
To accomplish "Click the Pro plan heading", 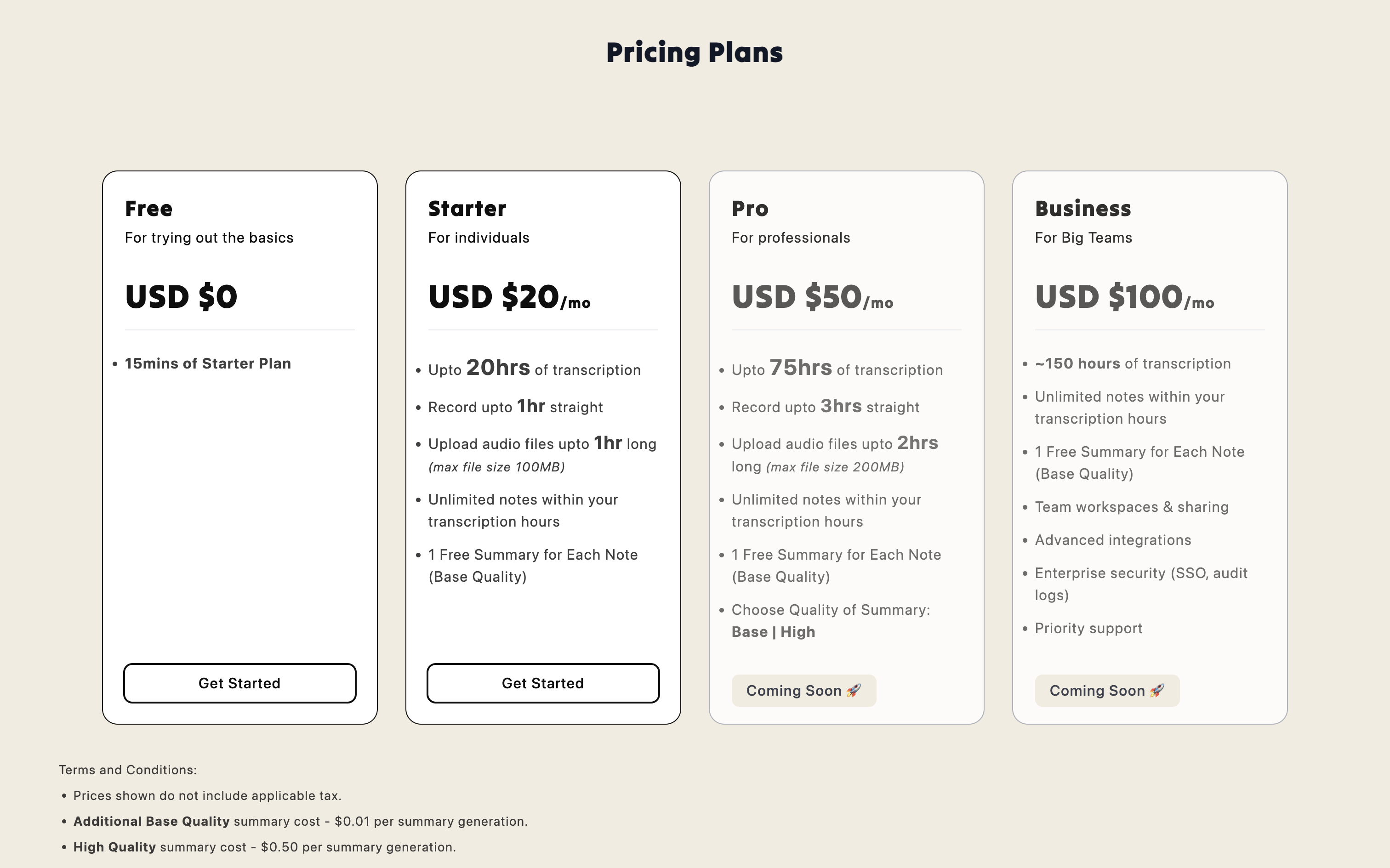I will (750, 209).
